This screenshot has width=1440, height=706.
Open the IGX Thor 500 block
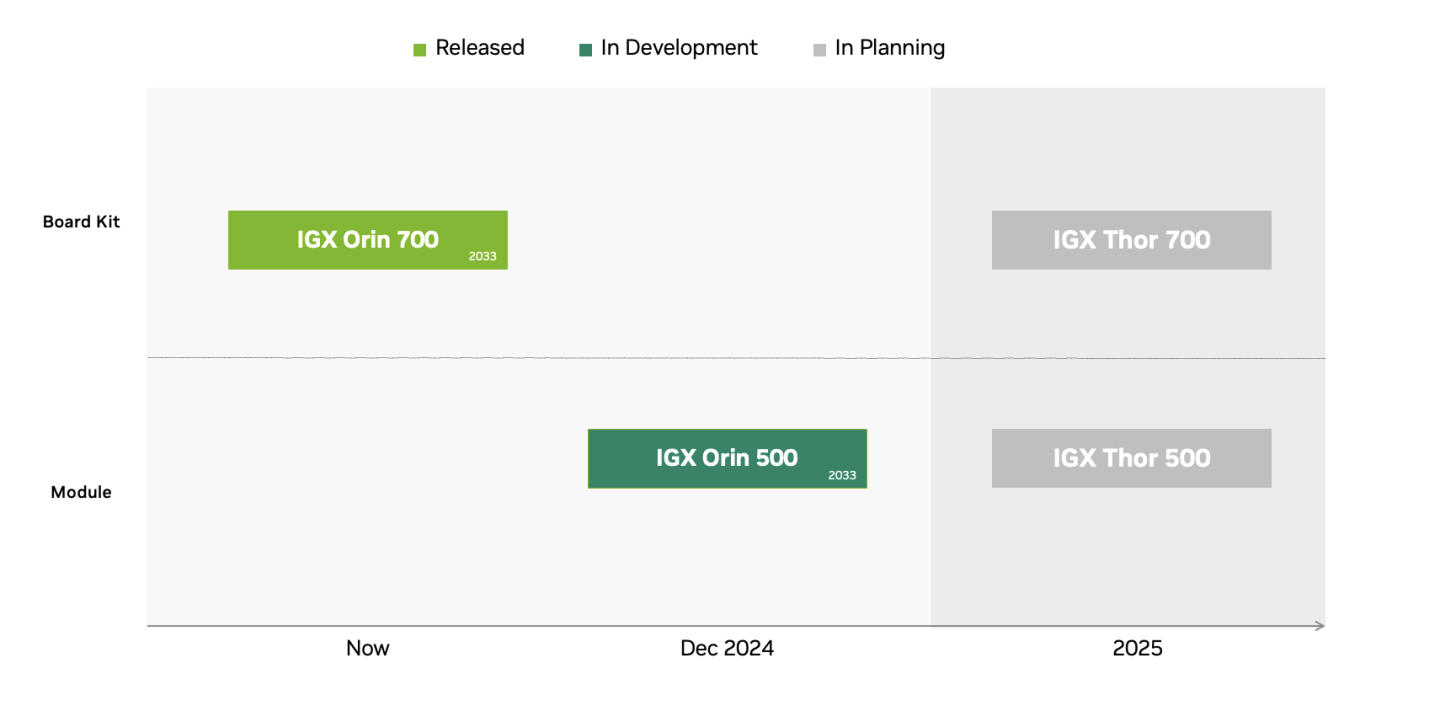click(x=1131, y=458)
